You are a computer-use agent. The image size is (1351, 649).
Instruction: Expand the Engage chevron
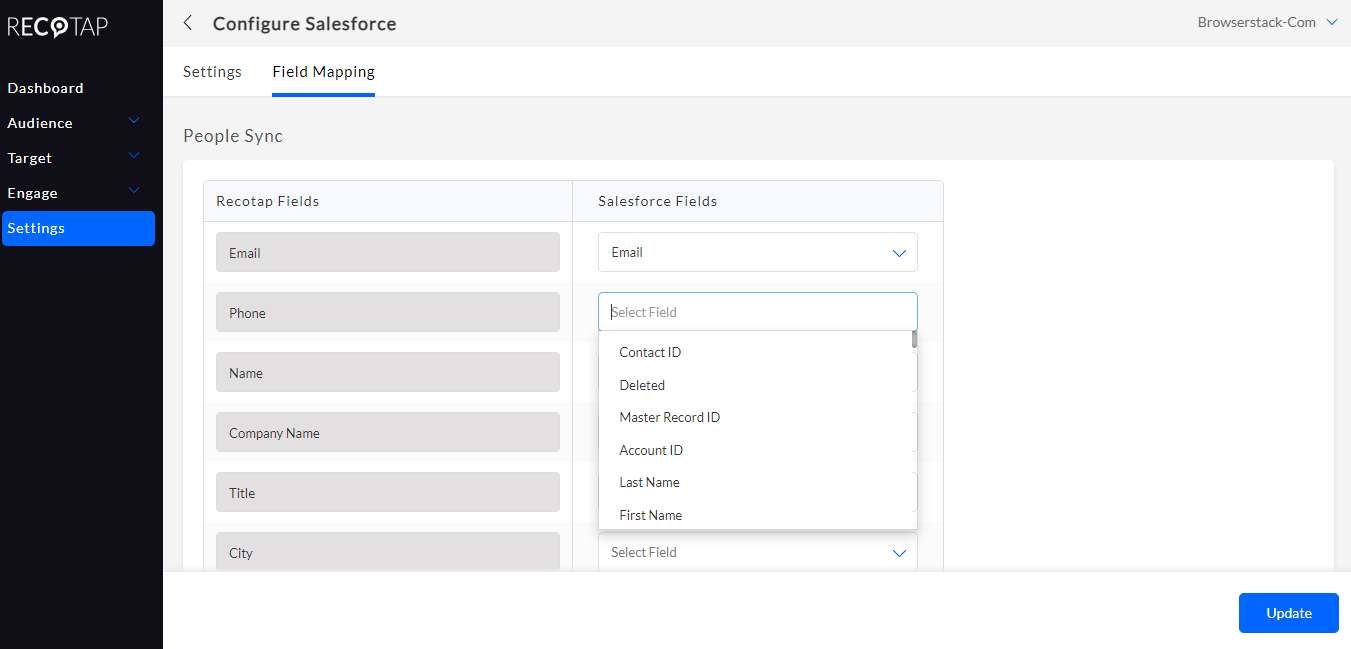coord(134,191)
